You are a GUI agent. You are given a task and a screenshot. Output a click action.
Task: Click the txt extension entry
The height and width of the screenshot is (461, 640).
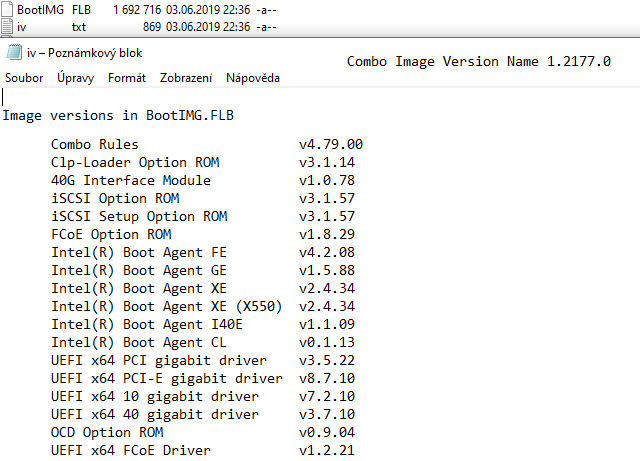(x=79, y=27)
